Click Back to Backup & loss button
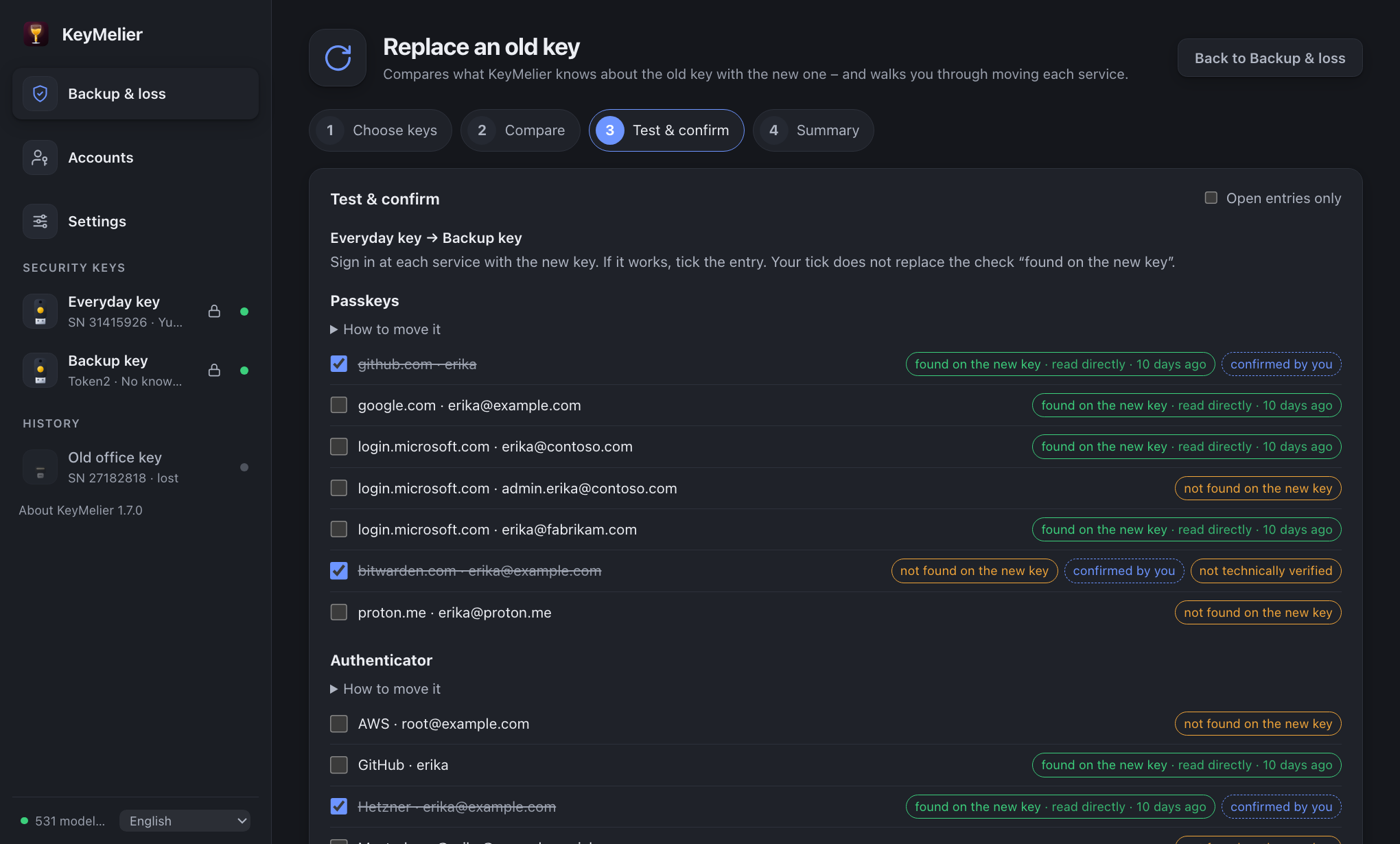 pos(1270,58)
